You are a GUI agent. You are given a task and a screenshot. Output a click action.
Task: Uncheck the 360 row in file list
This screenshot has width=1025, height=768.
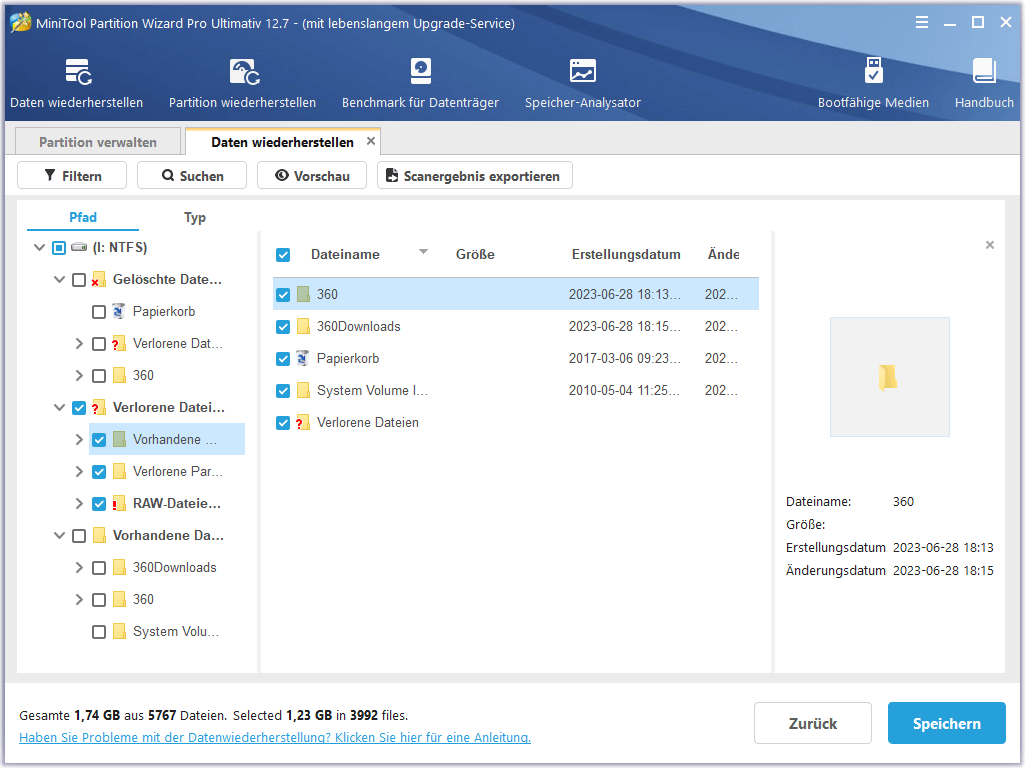click(x=283, y=295)
